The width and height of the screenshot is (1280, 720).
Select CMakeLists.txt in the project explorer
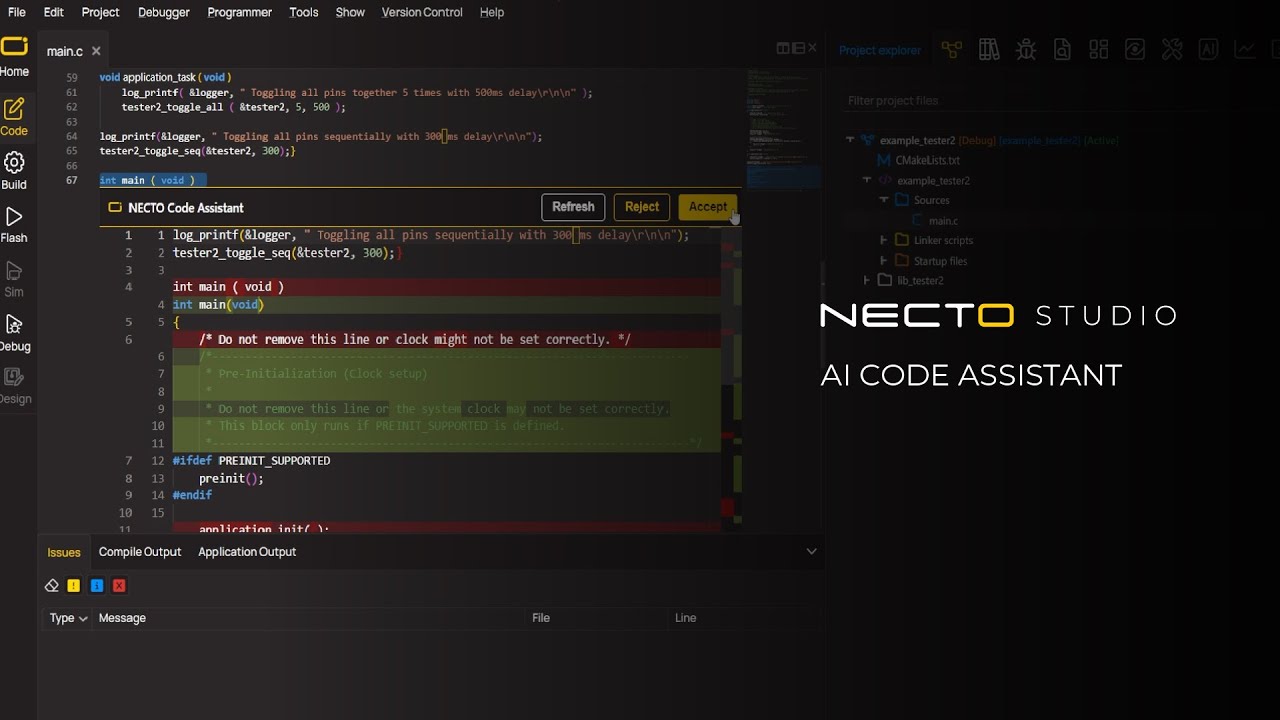(x=927, y=160)
